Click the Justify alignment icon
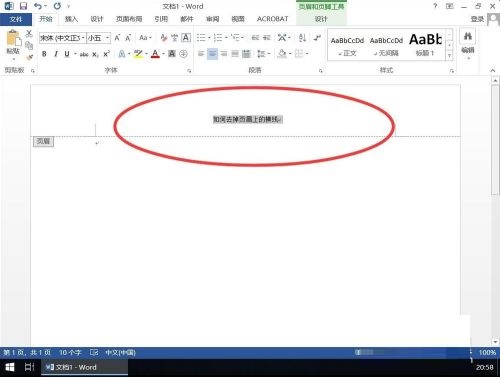The height and width of the screenshot is (377, 500). coord(235,54)
